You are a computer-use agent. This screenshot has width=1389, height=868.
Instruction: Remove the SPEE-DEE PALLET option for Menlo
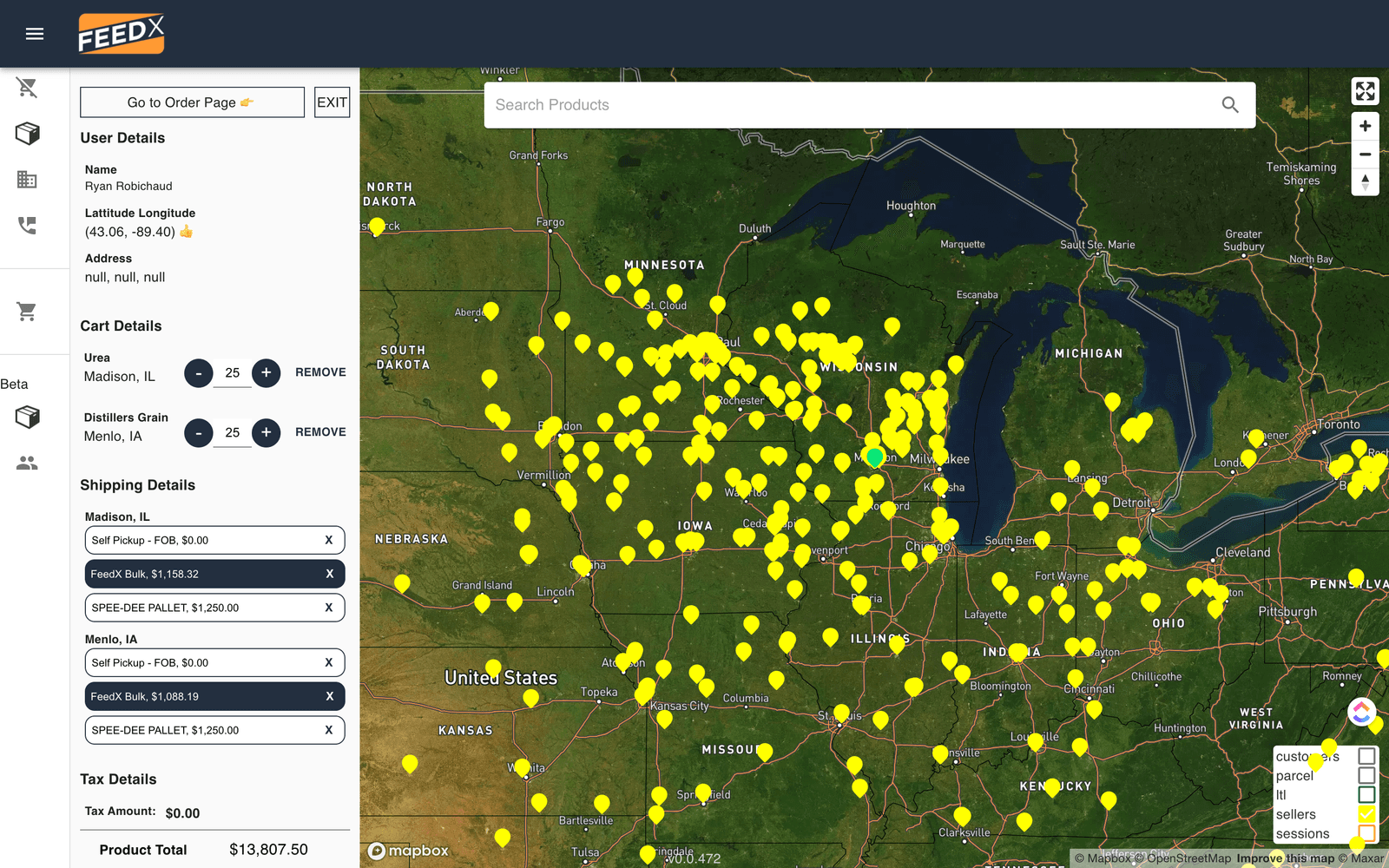coord(329,730)
